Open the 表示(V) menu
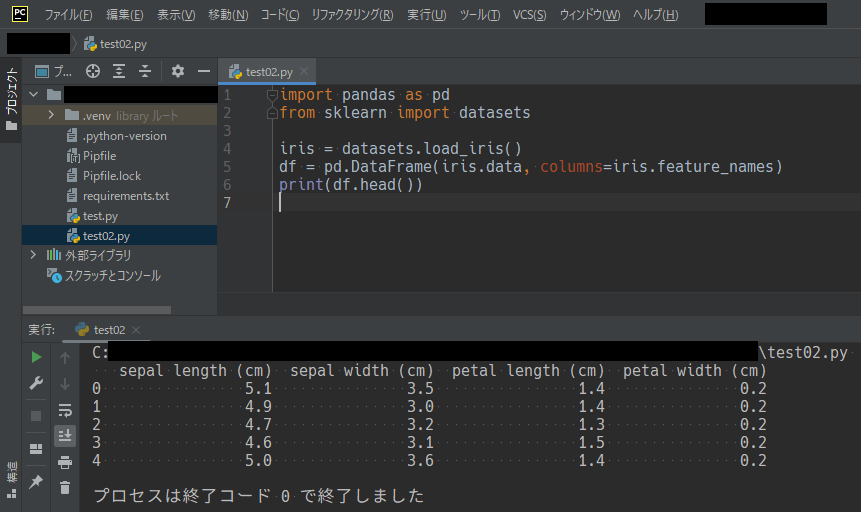The image size is (861, 512). [176, 15]
